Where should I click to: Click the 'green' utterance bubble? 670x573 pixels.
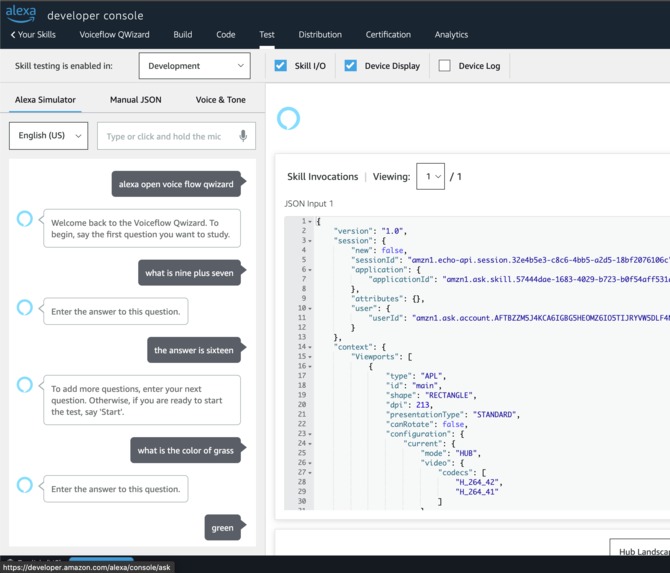(223, 527)
